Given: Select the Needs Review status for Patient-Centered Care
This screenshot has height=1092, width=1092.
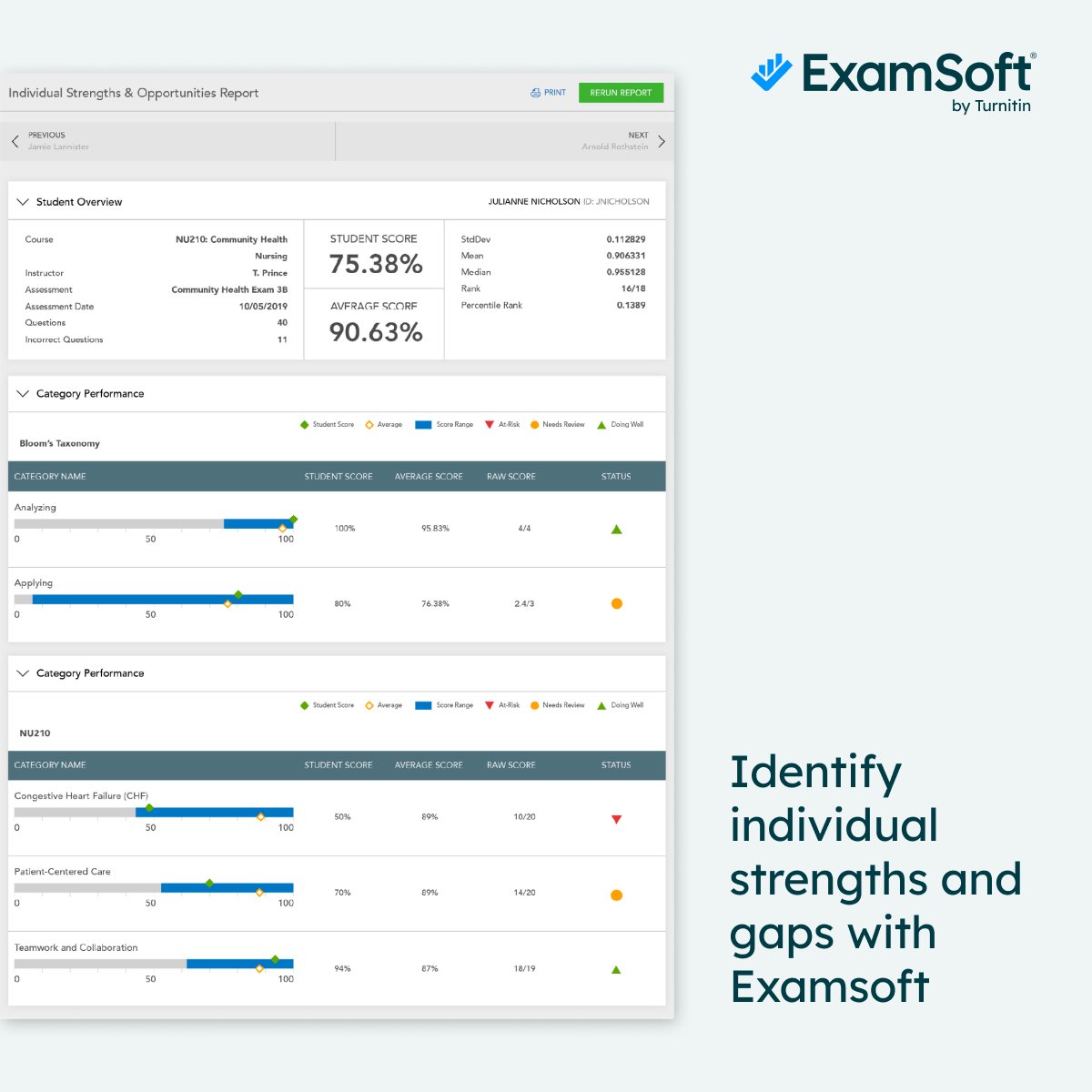Looking at the screenshot, I should pyautogui.click(x=616, y=895).
